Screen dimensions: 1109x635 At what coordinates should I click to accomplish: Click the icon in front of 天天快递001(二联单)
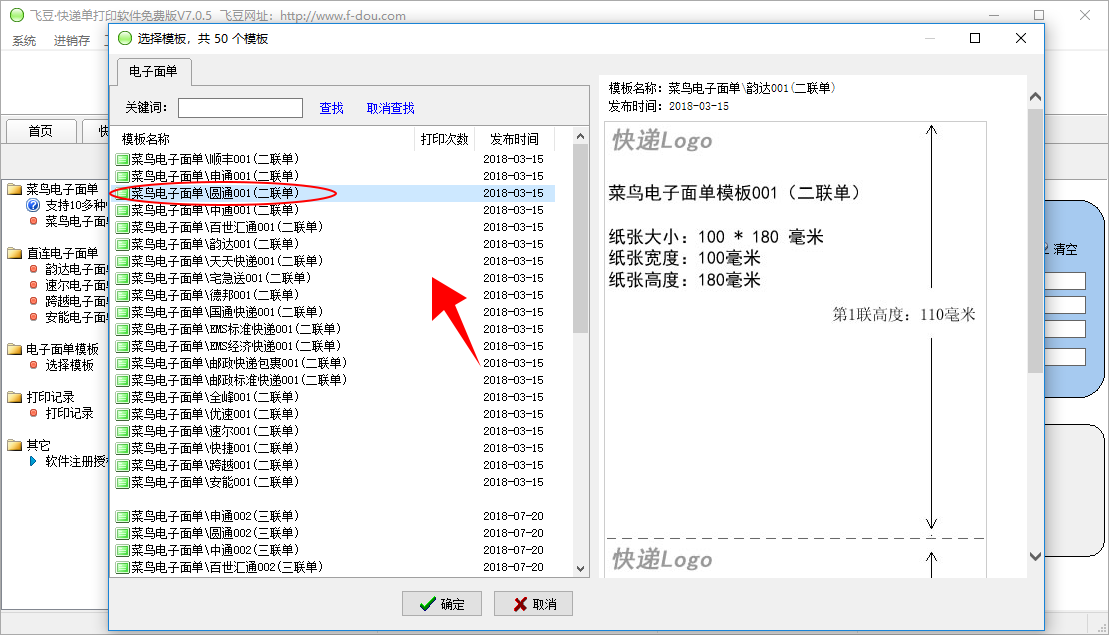coord(122,261)
